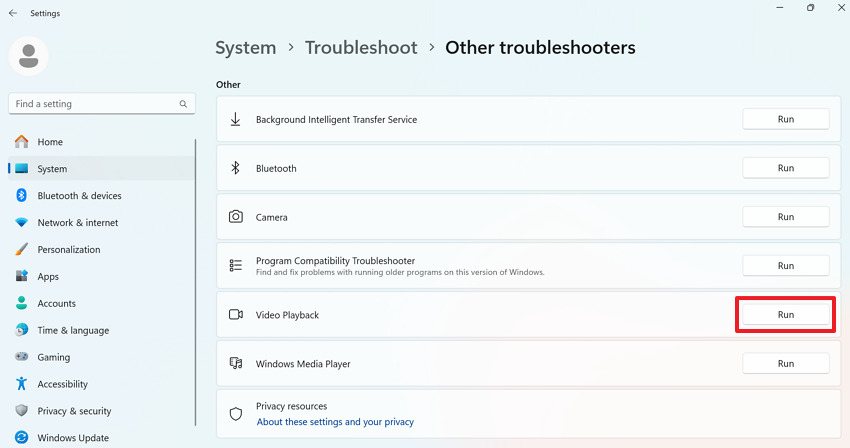
Task: Click the System monitor icon
Action: click(22, 169)
